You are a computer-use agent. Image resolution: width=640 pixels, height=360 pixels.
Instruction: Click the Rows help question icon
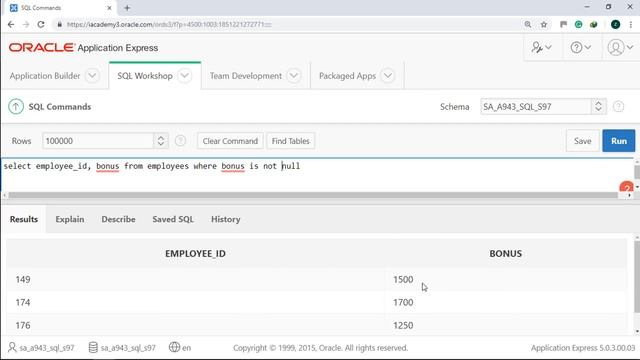click(180, 141)
